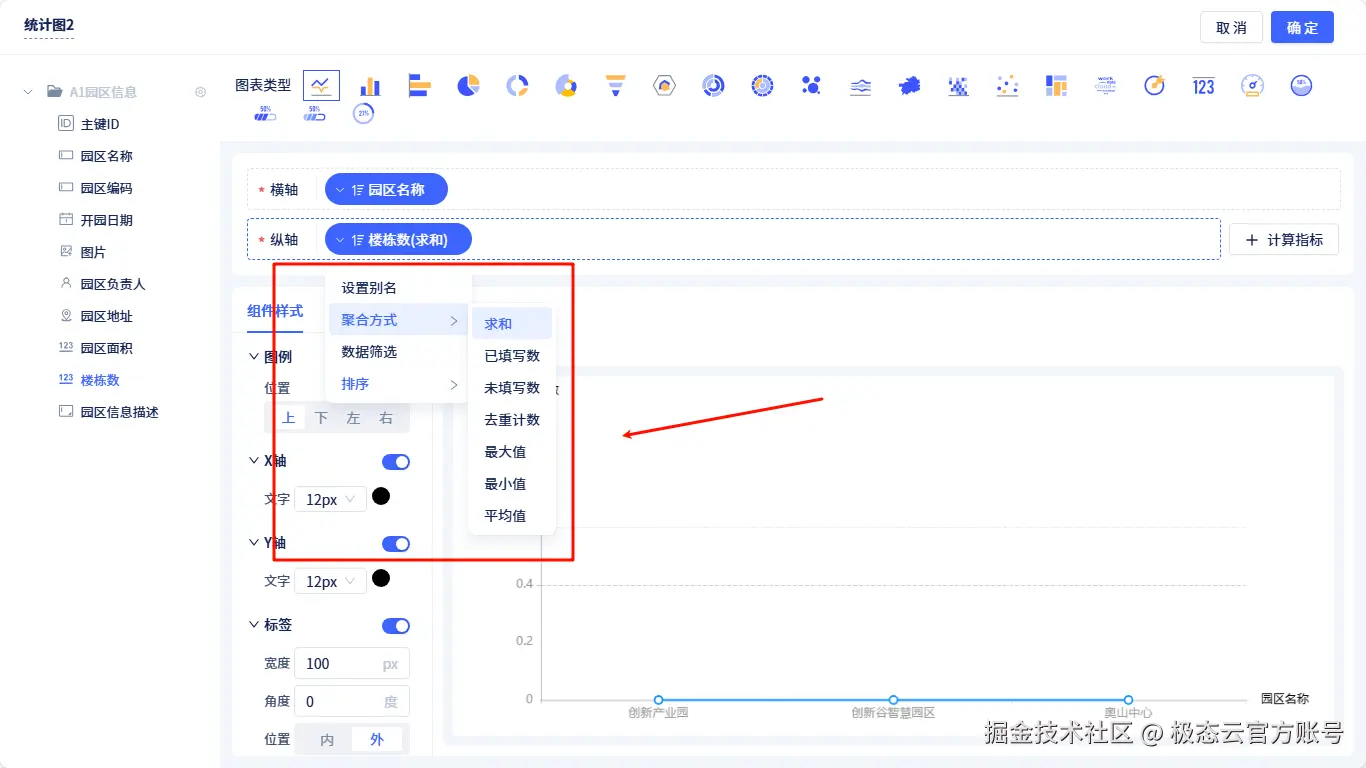The height and width of the screenshot is (768, 1366).
Task: Toggle the 标签 switch
Action: (x=396, y=626)
